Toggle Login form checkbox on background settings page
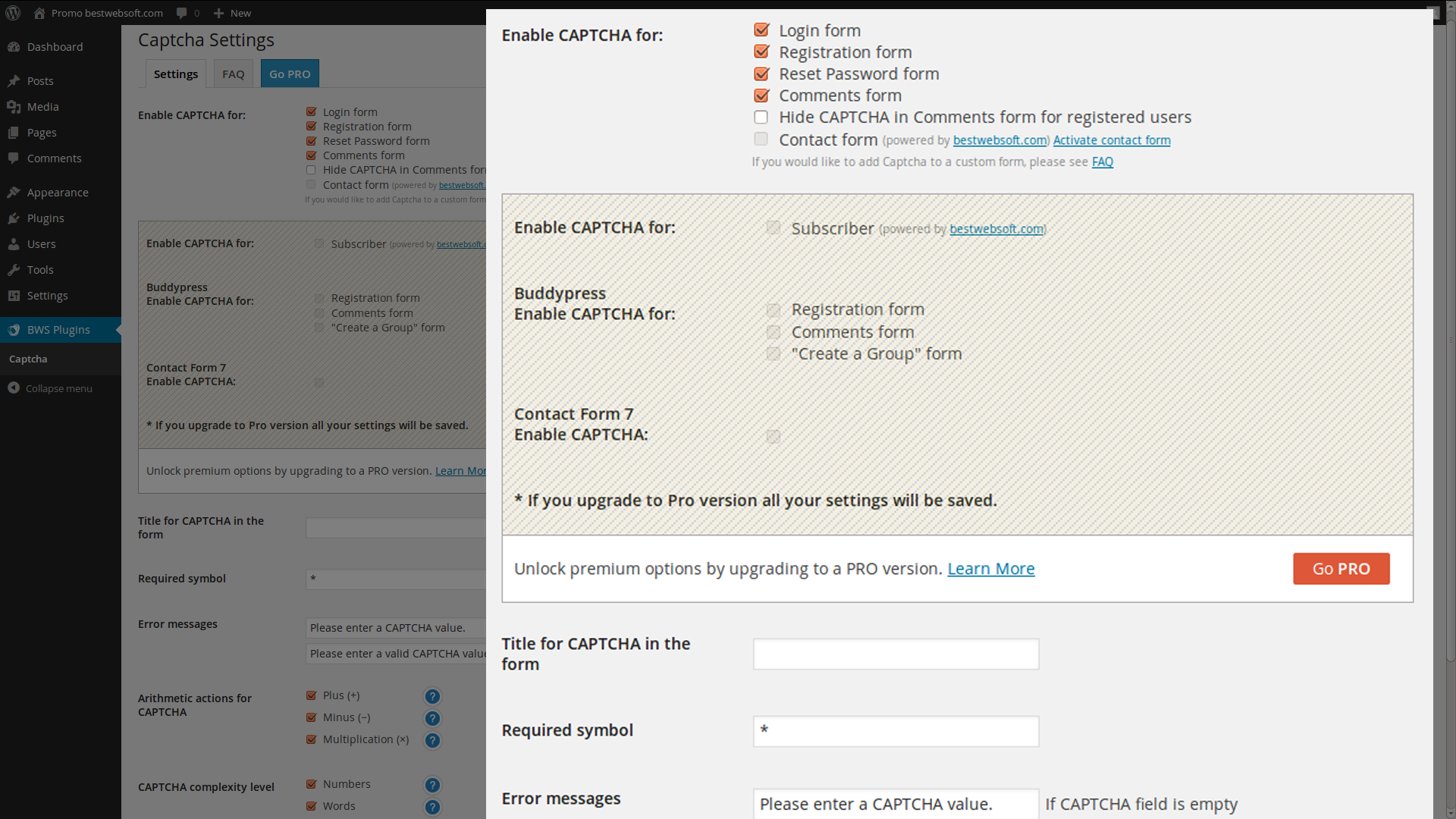This screenshot has height=819, width=1456. click(311, 111)
